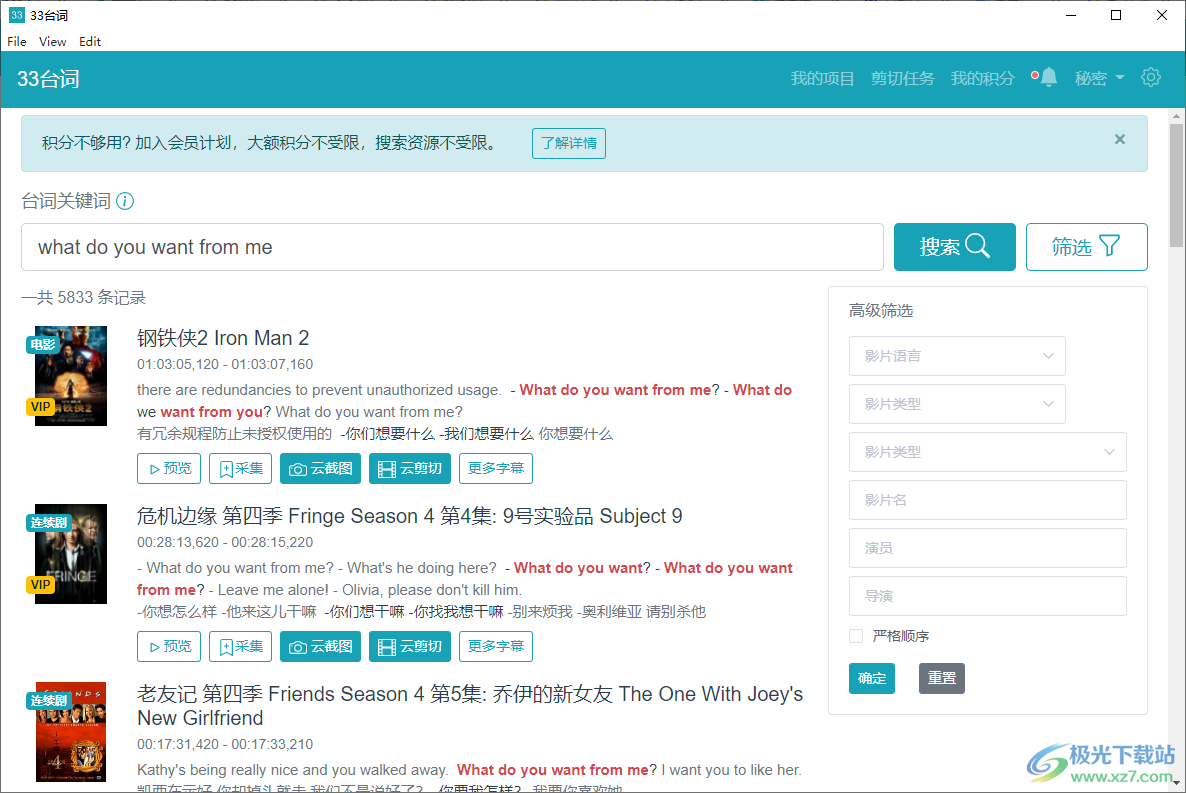Preview the Iron Man 2 clip
Image resolution: width=1186 pixels, height=793 pixels.
[x=169, y=468]
